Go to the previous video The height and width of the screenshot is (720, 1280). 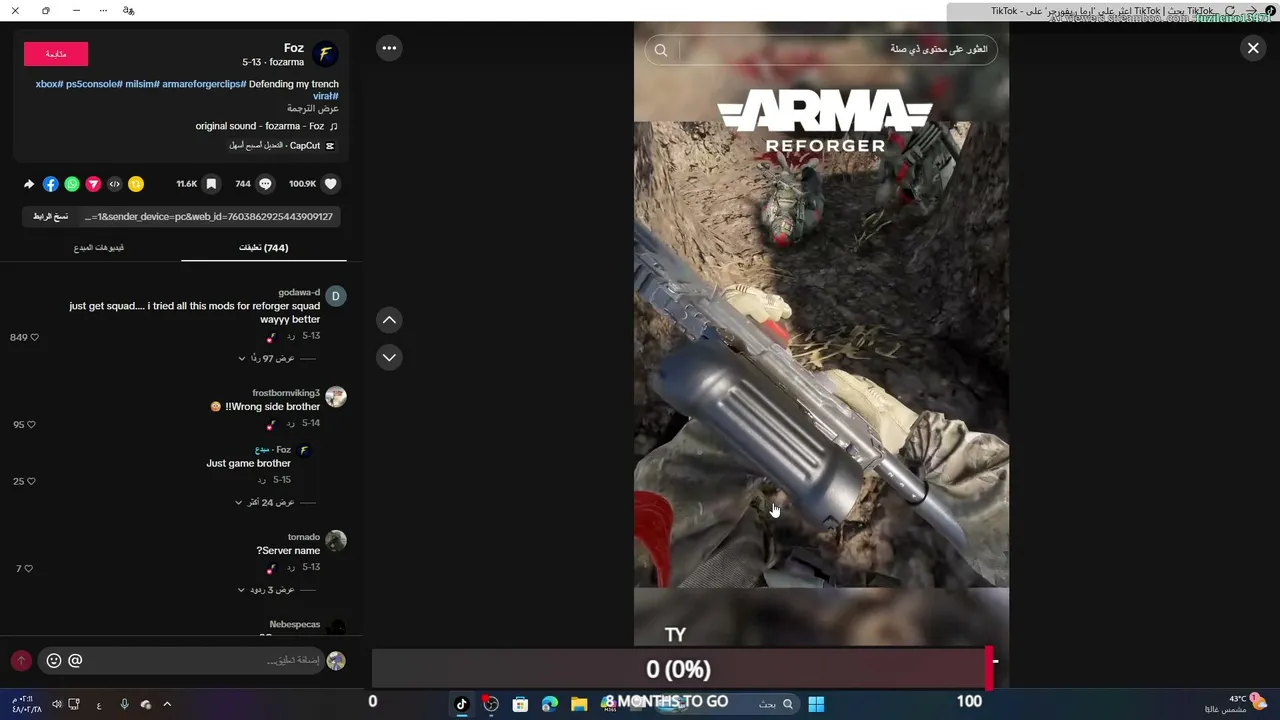click(x=389, y=320)
